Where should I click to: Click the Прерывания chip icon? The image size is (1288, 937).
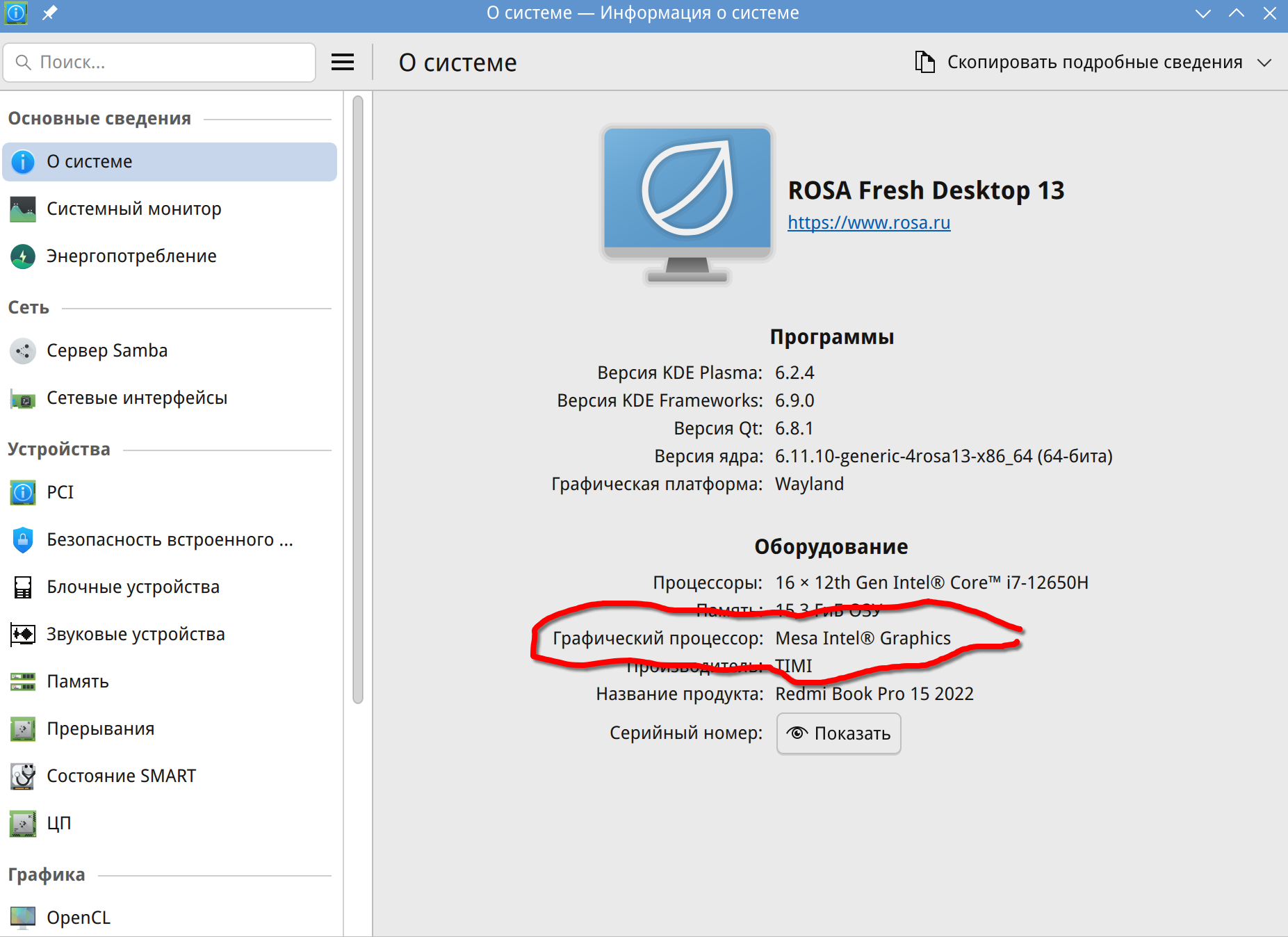(23, 729)
